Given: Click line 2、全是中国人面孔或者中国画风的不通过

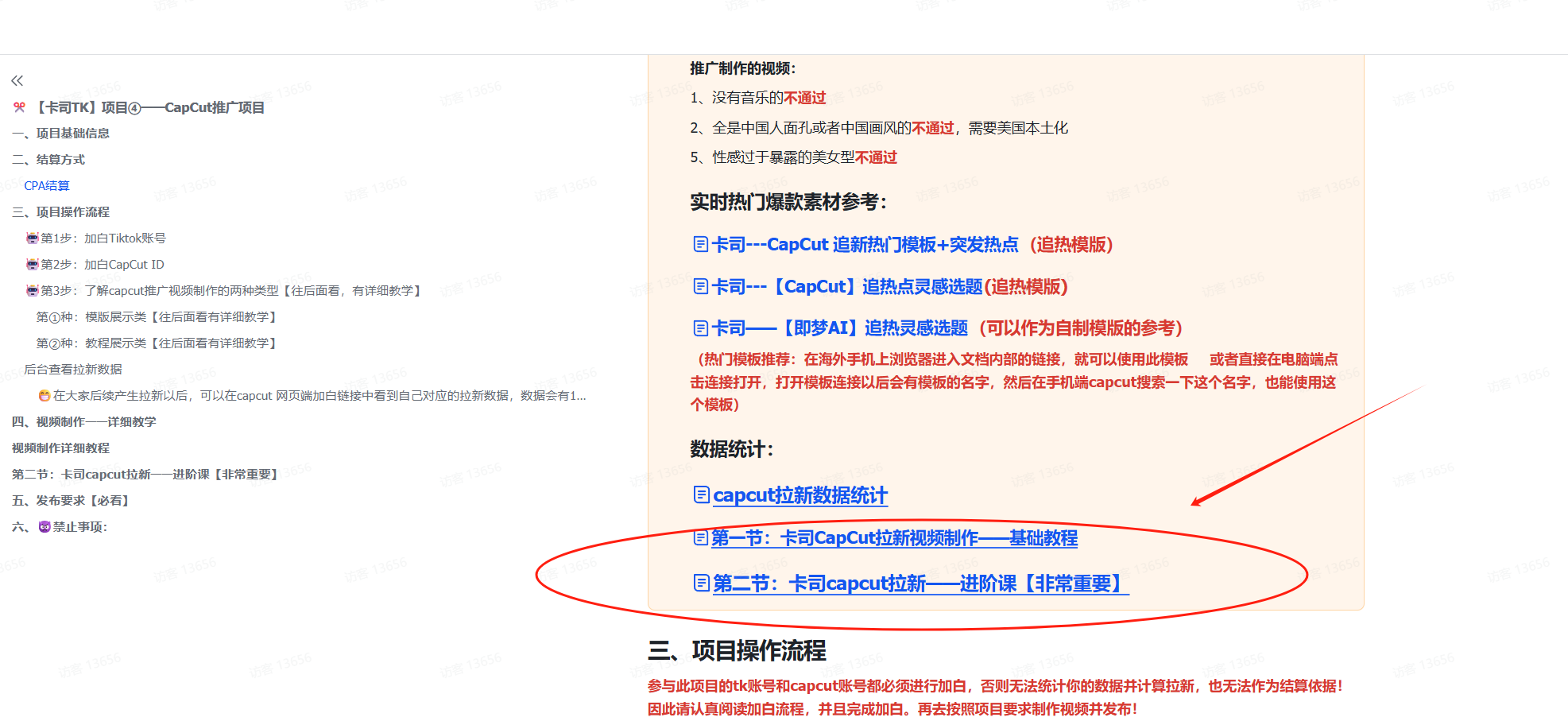Looking at the screenshot, I should (879, 128).
